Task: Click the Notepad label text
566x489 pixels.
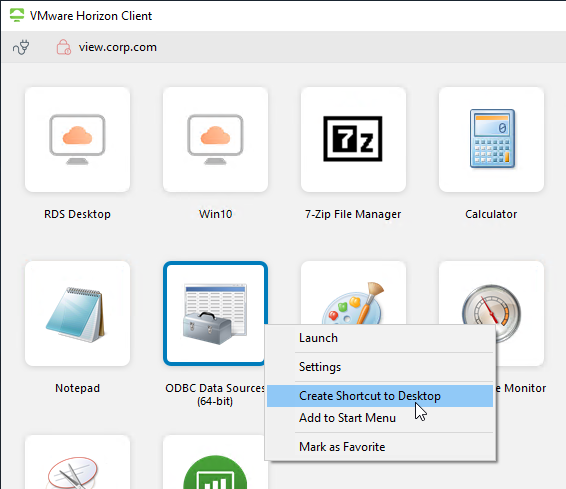Action: [77, 388]
